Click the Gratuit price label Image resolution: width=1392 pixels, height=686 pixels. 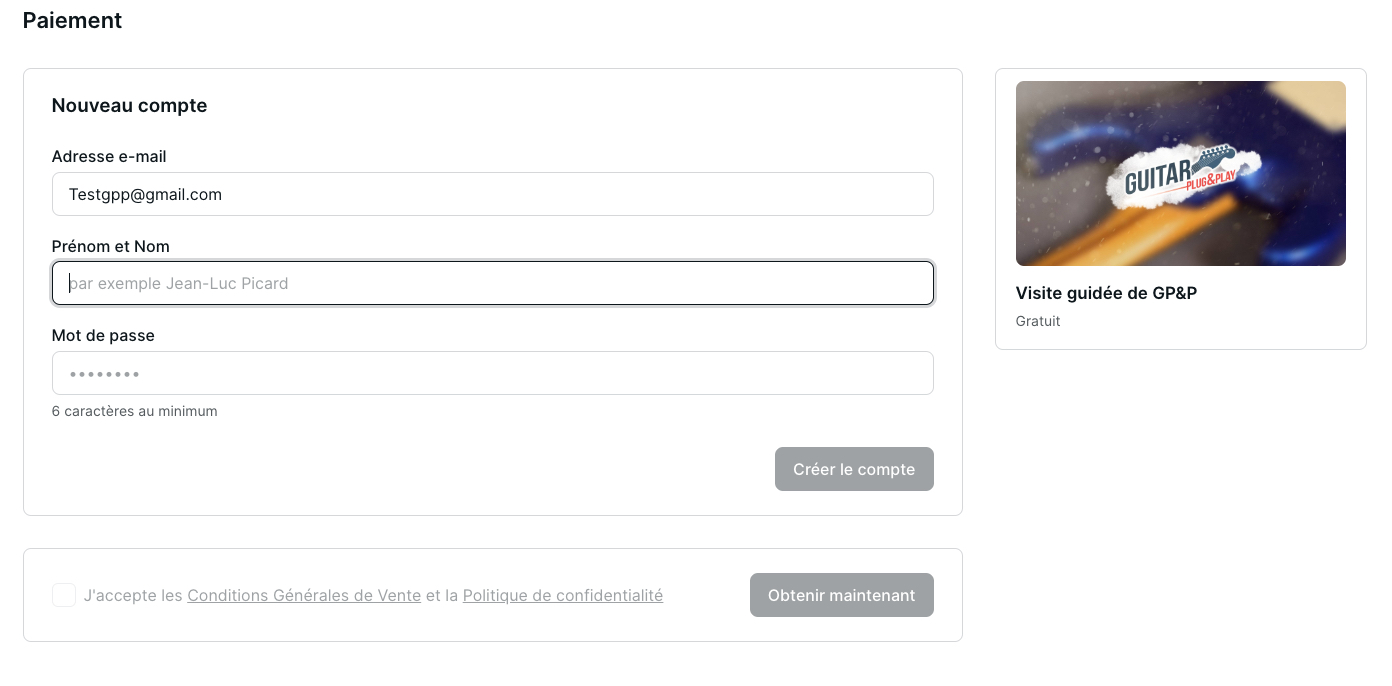[1038, 321]
